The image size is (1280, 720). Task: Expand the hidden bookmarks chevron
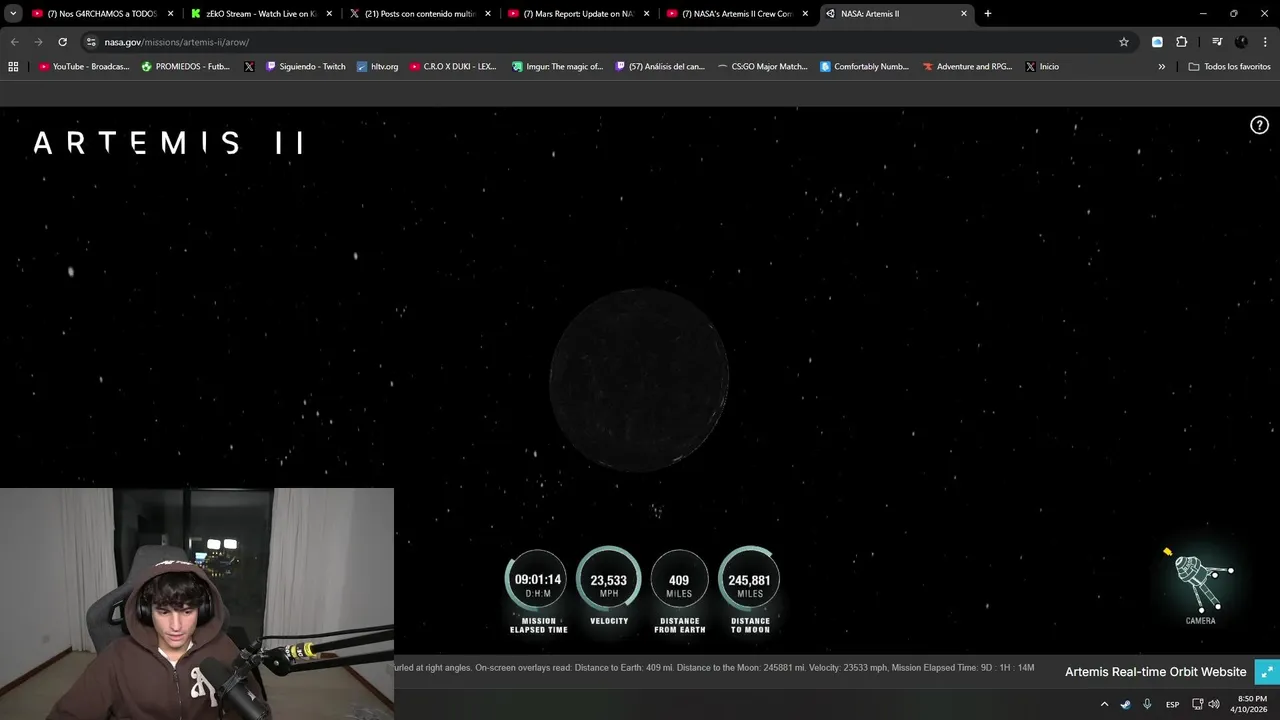(x=1162, y=67)
